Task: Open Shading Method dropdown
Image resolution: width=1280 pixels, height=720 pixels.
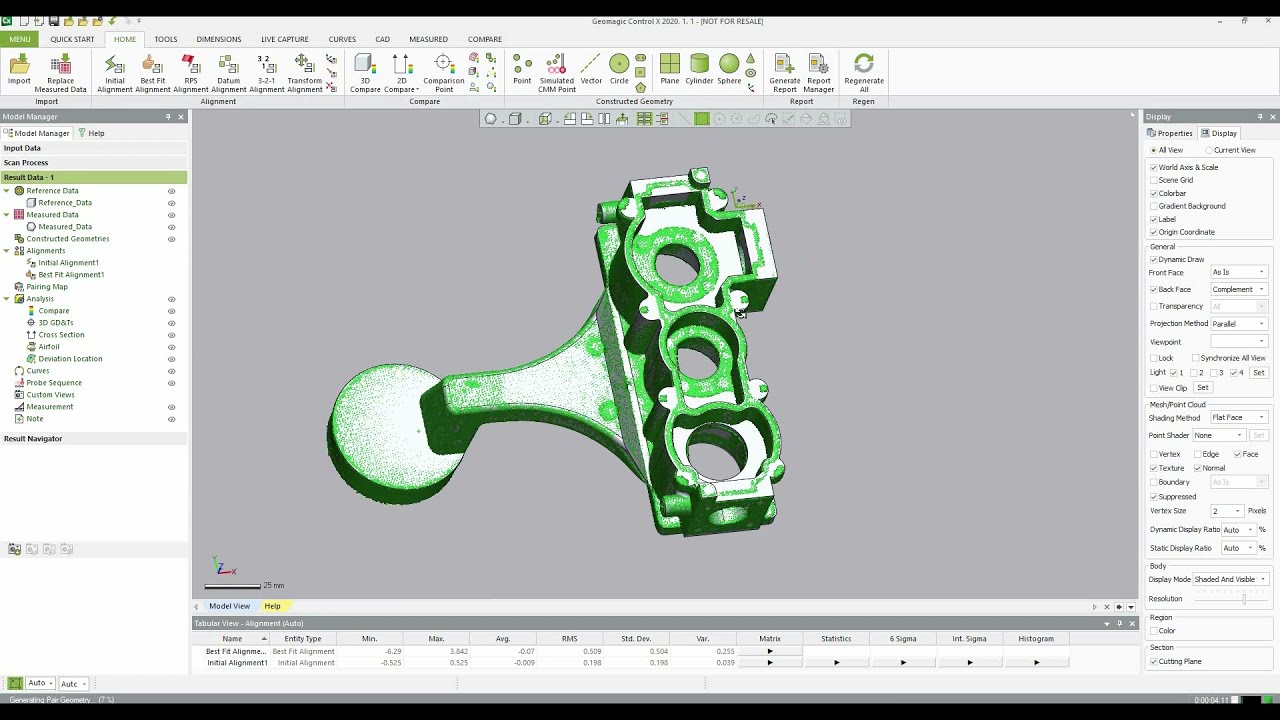Action: 1238,417
